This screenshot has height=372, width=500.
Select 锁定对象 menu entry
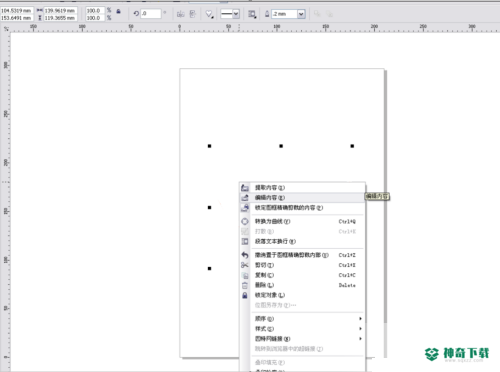pos(302,295)
